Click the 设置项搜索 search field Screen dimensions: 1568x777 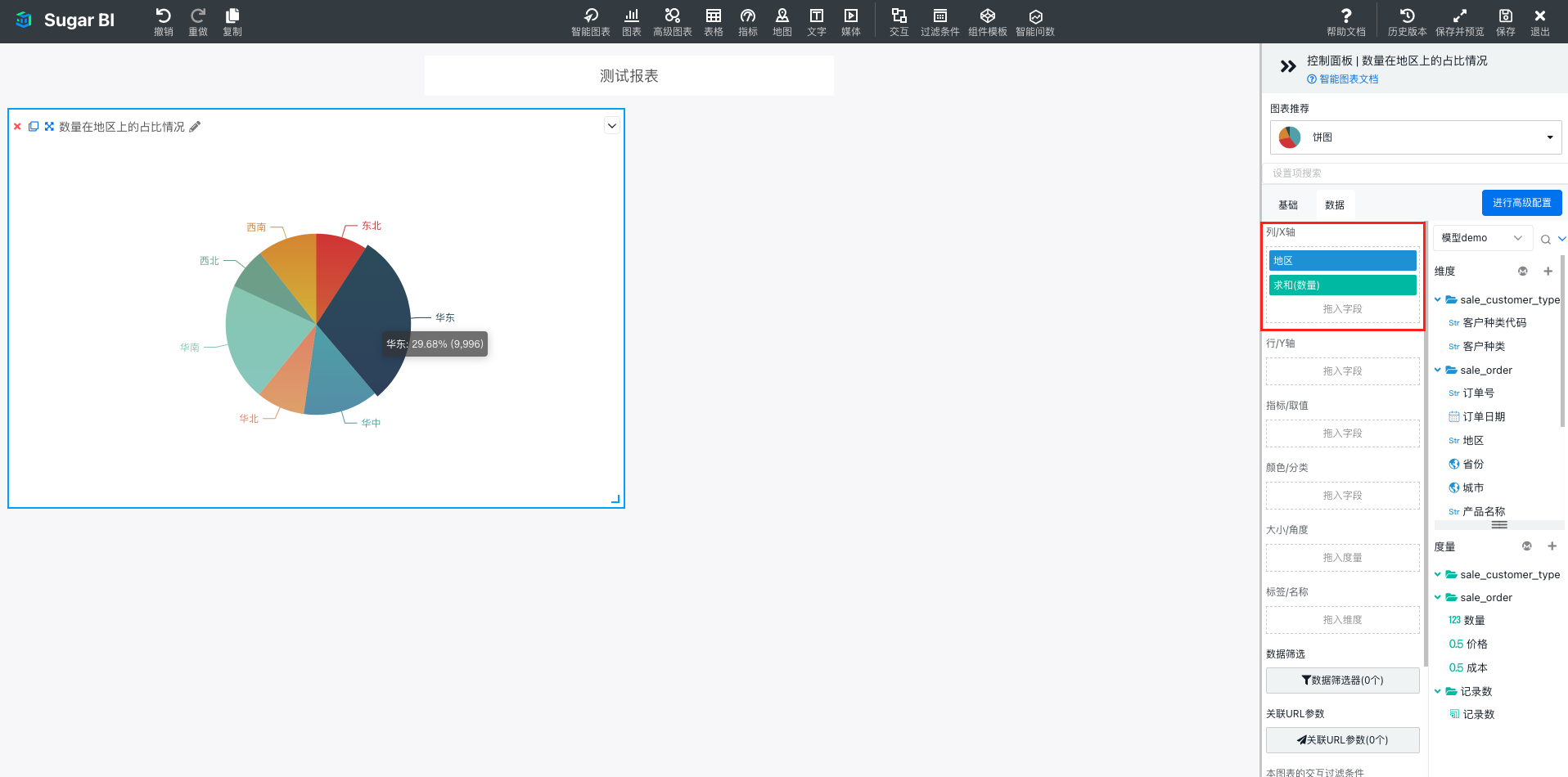1416,173
